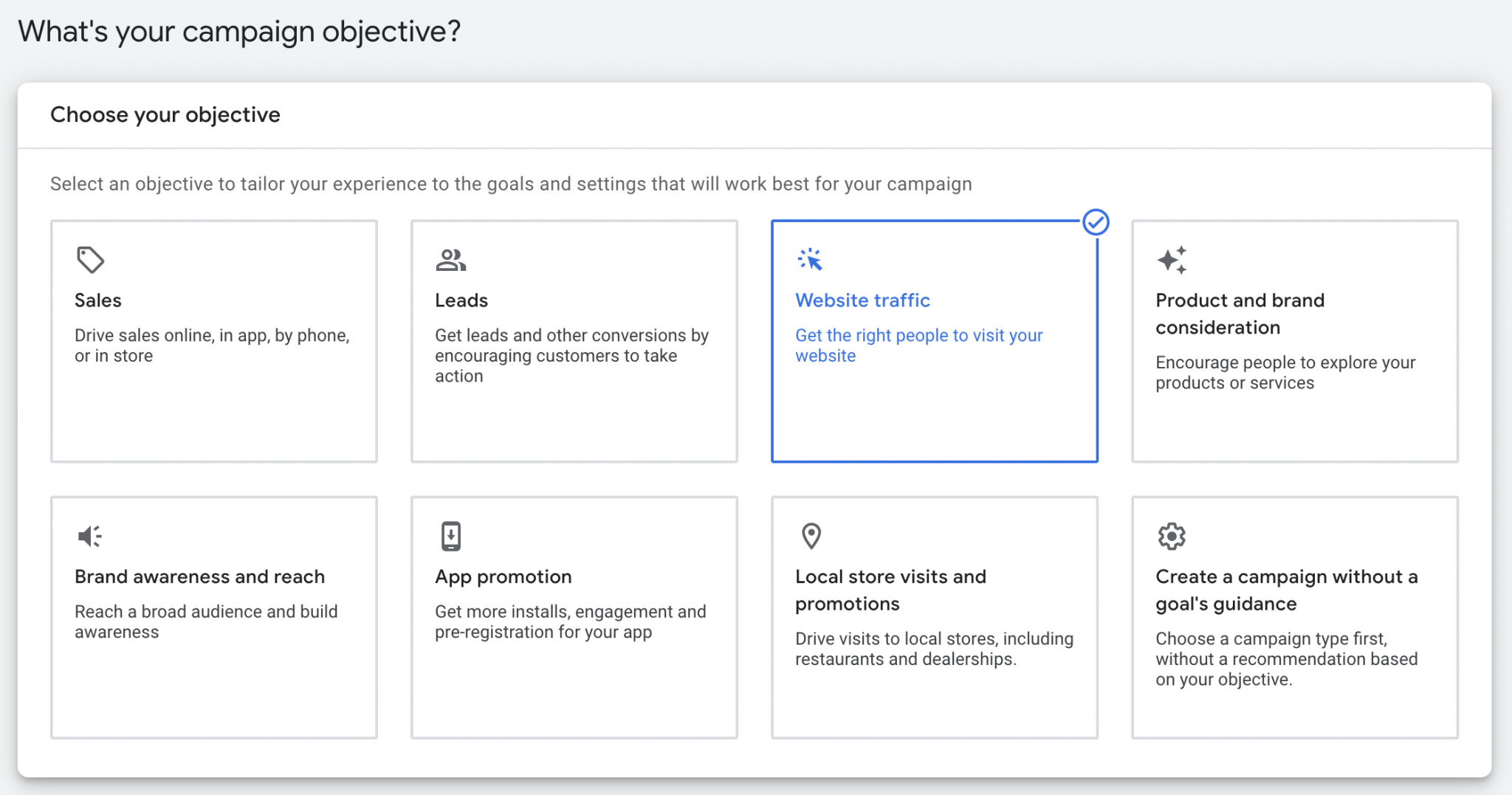Click 'Drive sales online, in app' description
Image resolution: width=1512 pixels, height=795 pixels.
tap(212, 345)
